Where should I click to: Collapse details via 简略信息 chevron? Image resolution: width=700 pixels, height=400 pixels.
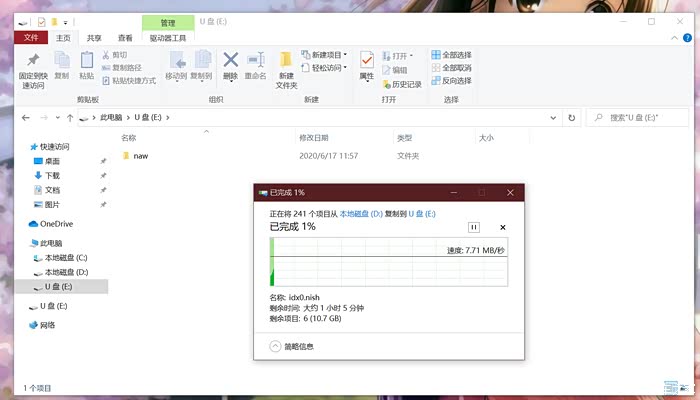pyautogui.click(x=277, y=346)
